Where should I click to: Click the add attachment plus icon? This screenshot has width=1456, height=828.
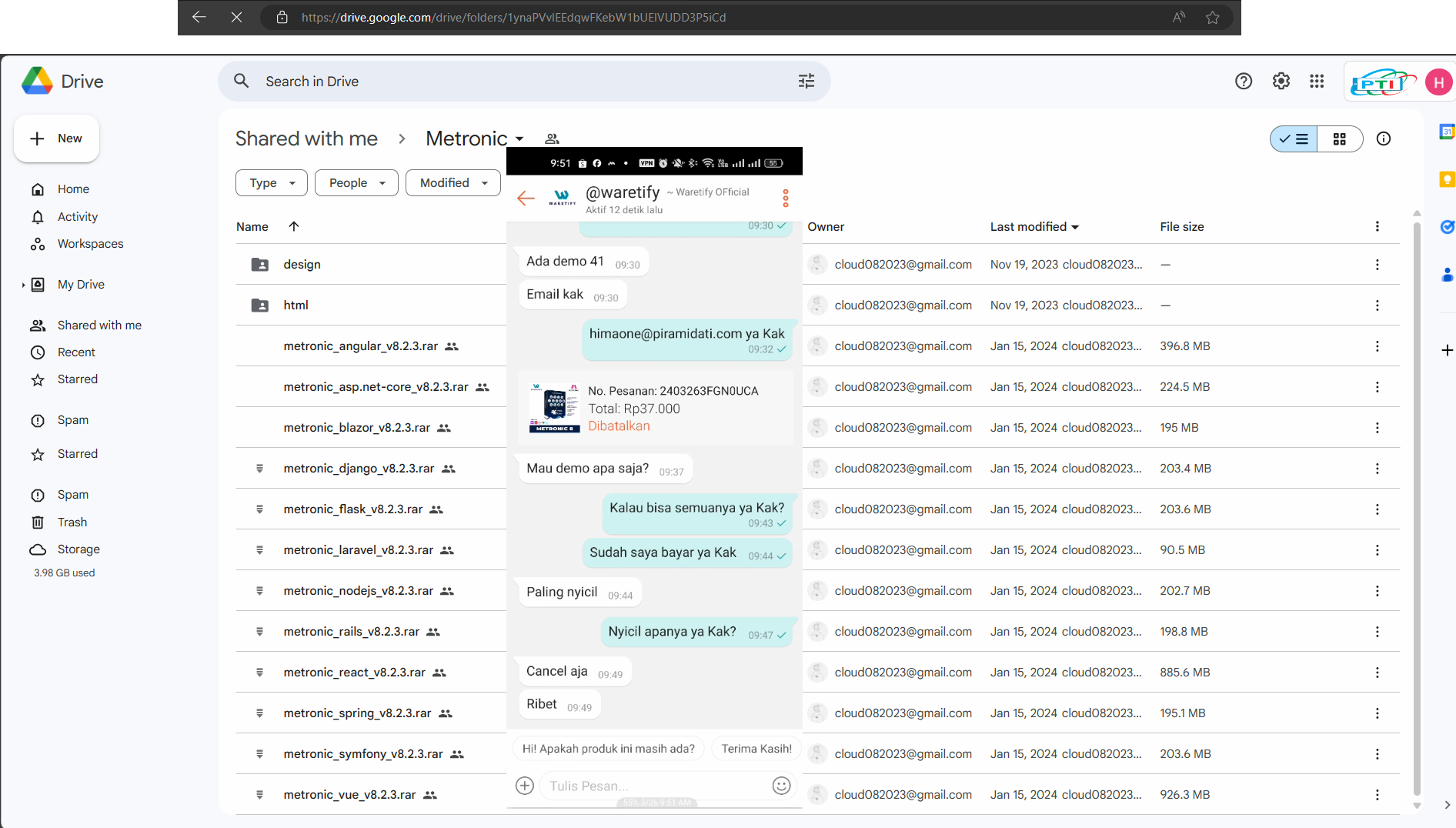click(525, 786)
